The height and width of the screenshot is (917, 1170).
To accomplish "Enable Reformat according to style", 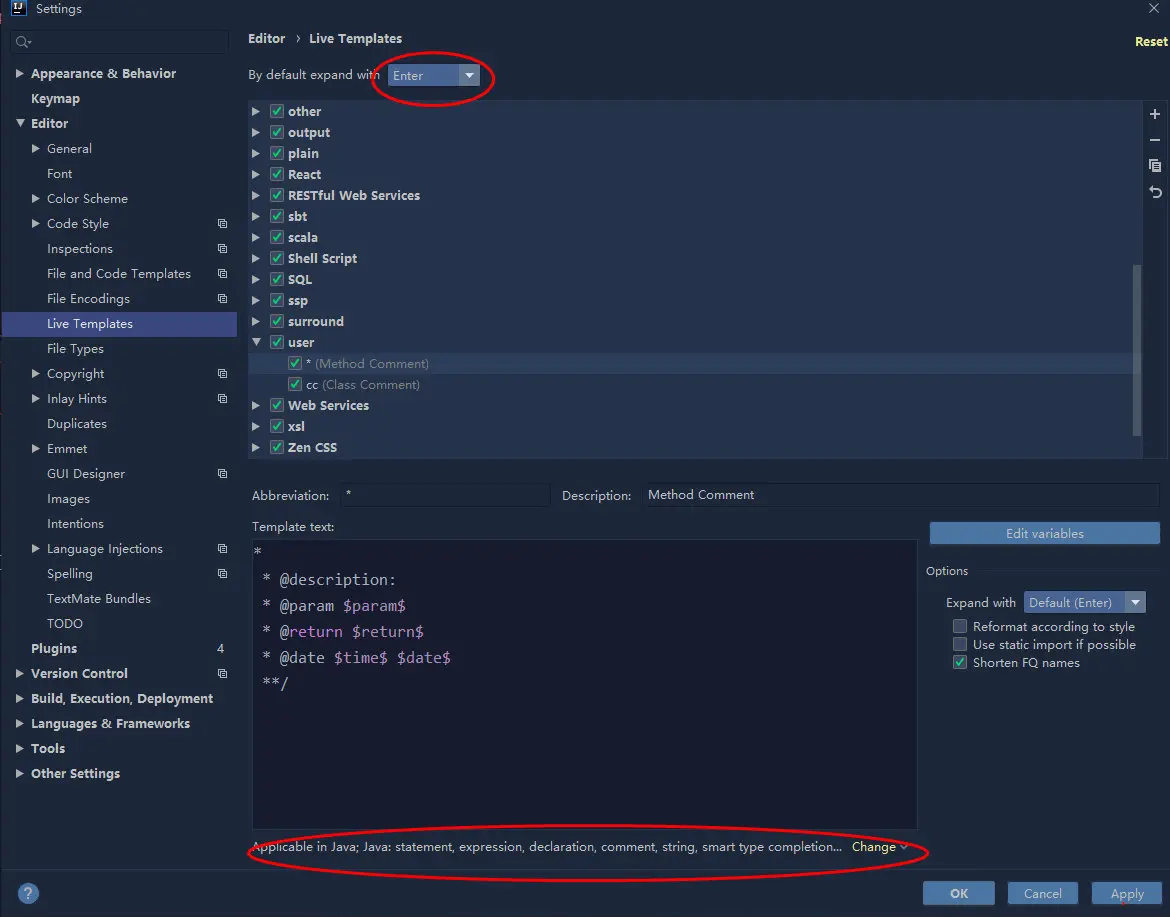I will pyautogui.click(x=960, y=627).
